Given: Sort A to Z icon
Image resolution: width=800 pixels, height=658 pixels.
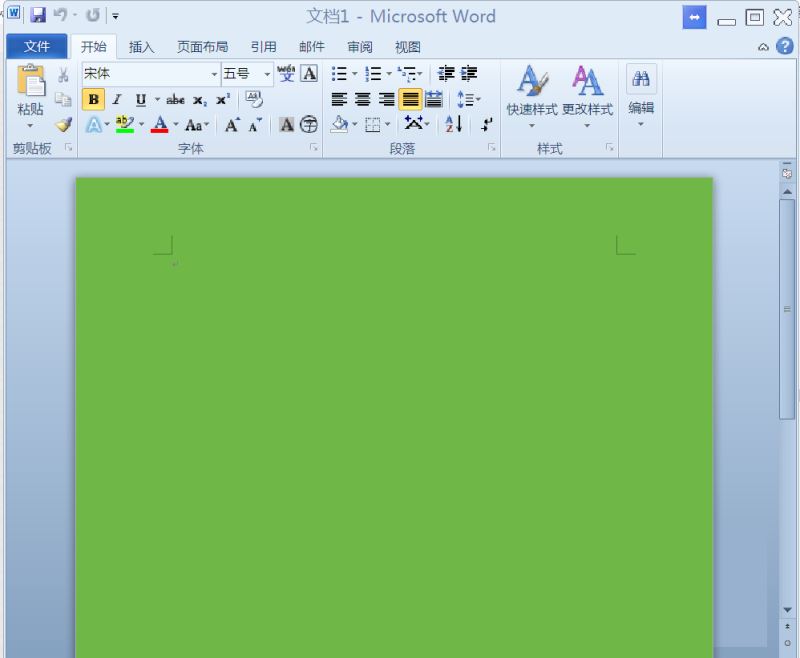Looking at the screenshot, I should click(454, 124).
